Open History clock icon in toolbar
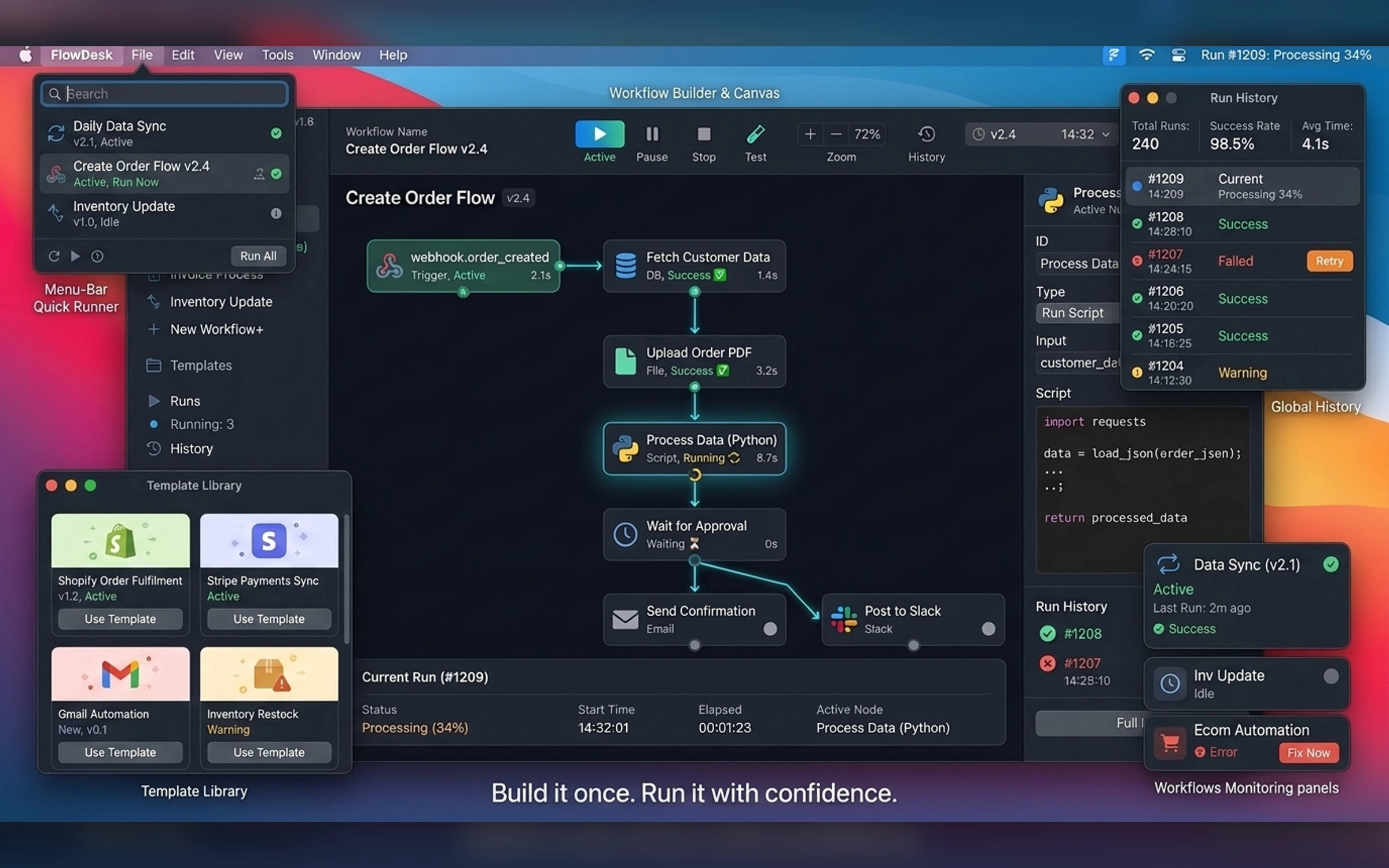1389x868 pixels. pyautogui.click(x=926, y=134)
